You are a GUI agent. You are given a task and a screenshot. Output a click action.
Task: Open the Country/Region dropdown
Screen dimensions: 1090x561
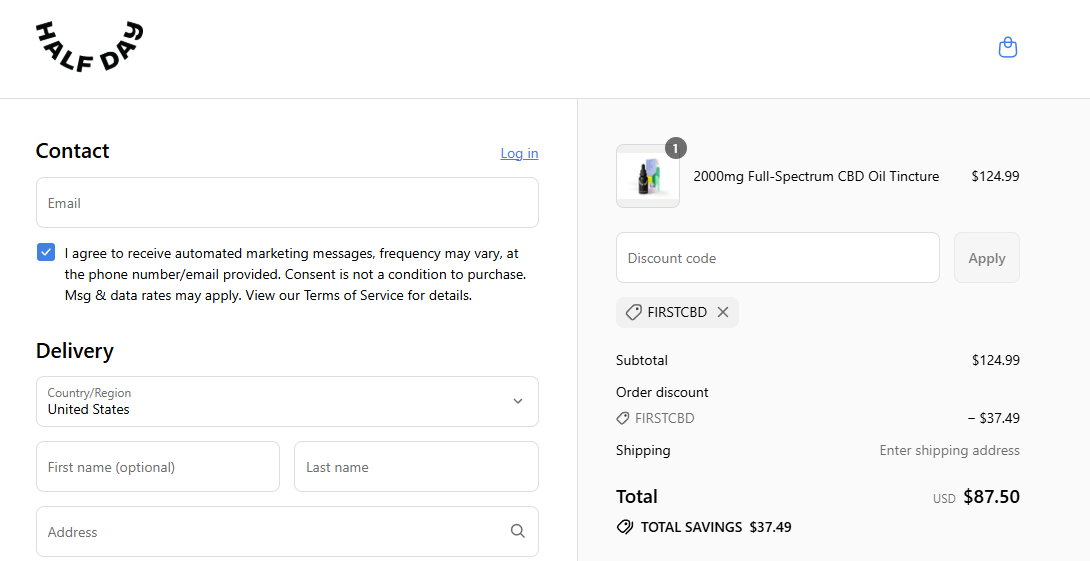[x=287, y=401]
